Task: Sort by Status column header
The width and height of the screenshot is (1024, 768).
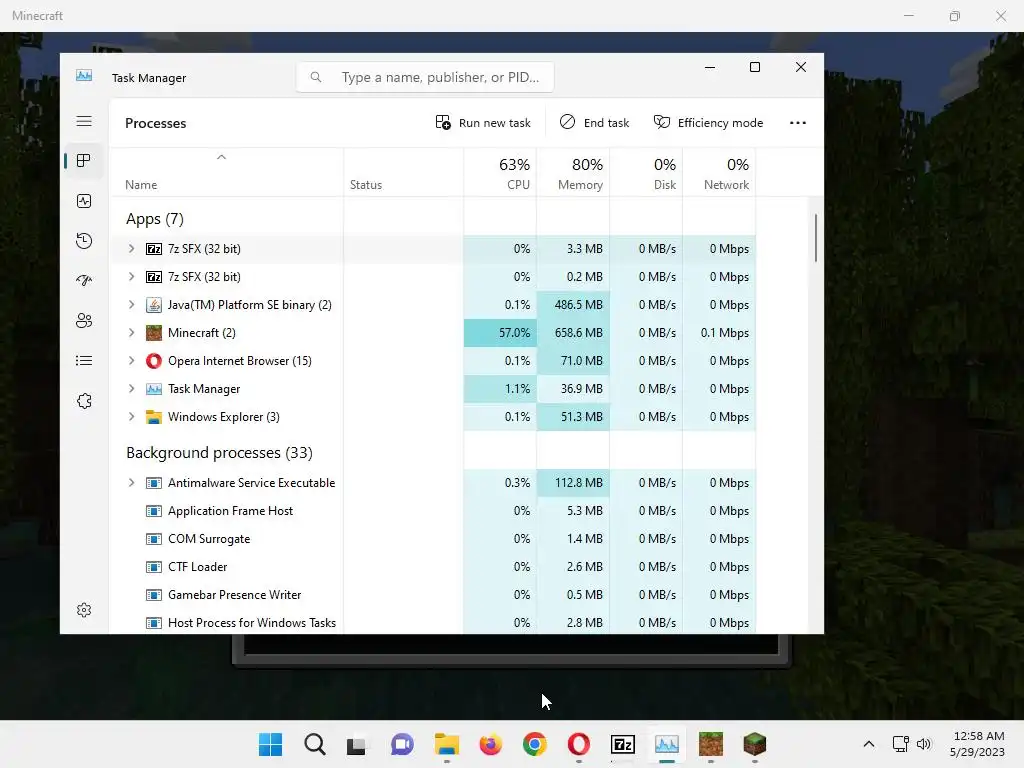Action: pos(404,172)
